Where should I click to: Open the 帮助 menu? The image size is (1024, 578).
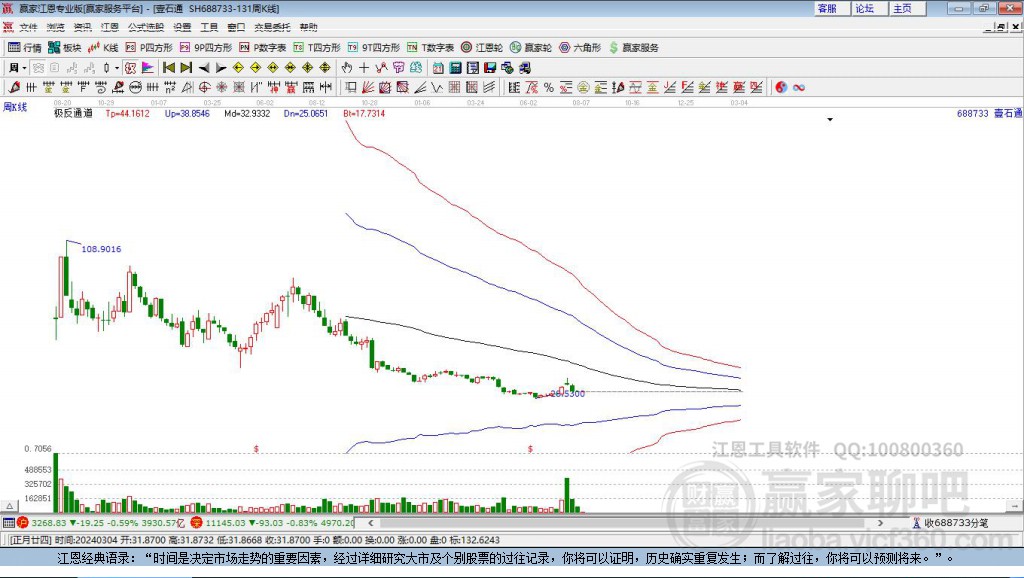(x=308, y=27)
